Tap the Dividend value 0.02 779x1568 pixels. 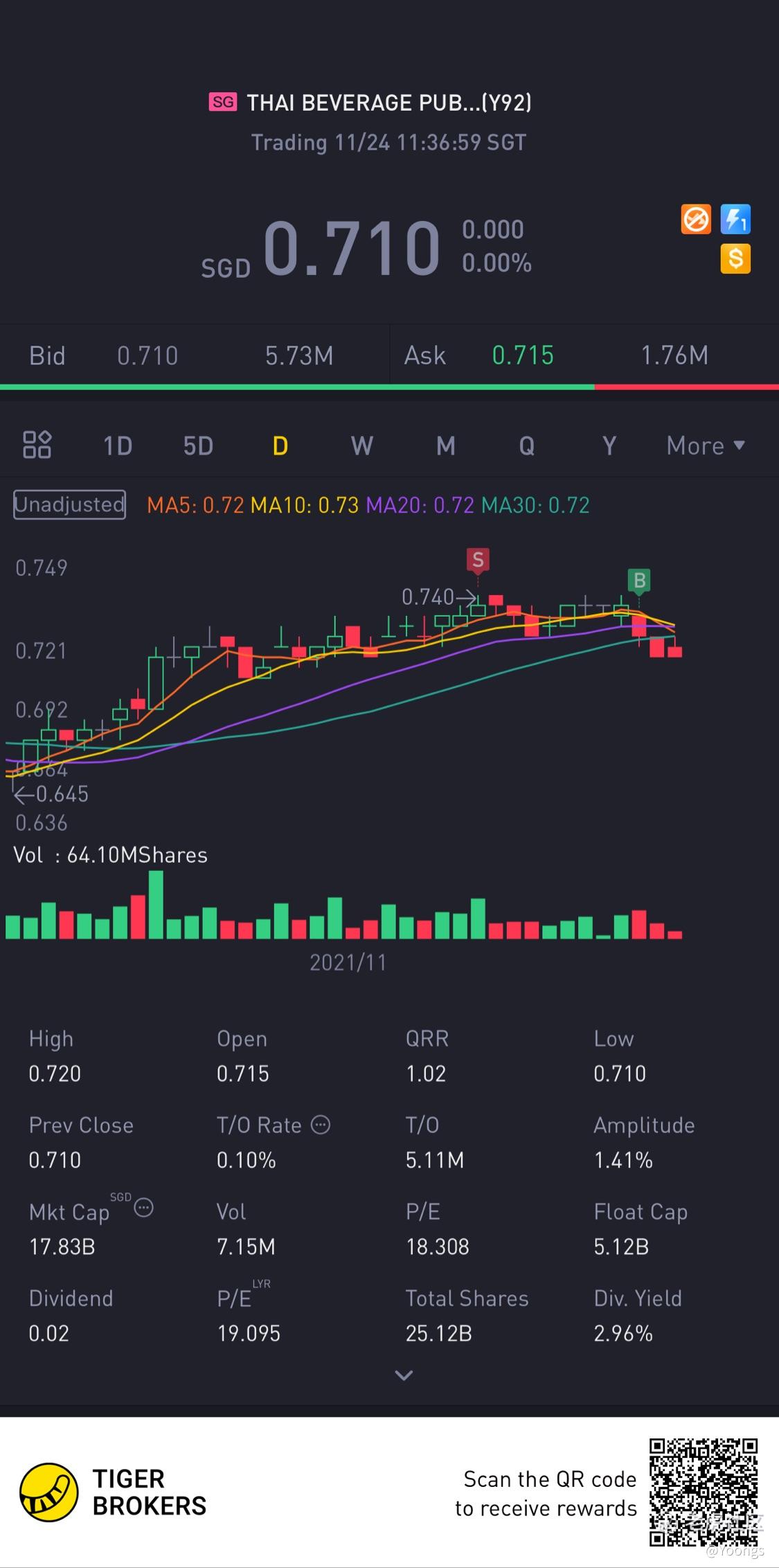pyautogui.click(x=48, y=1333)
